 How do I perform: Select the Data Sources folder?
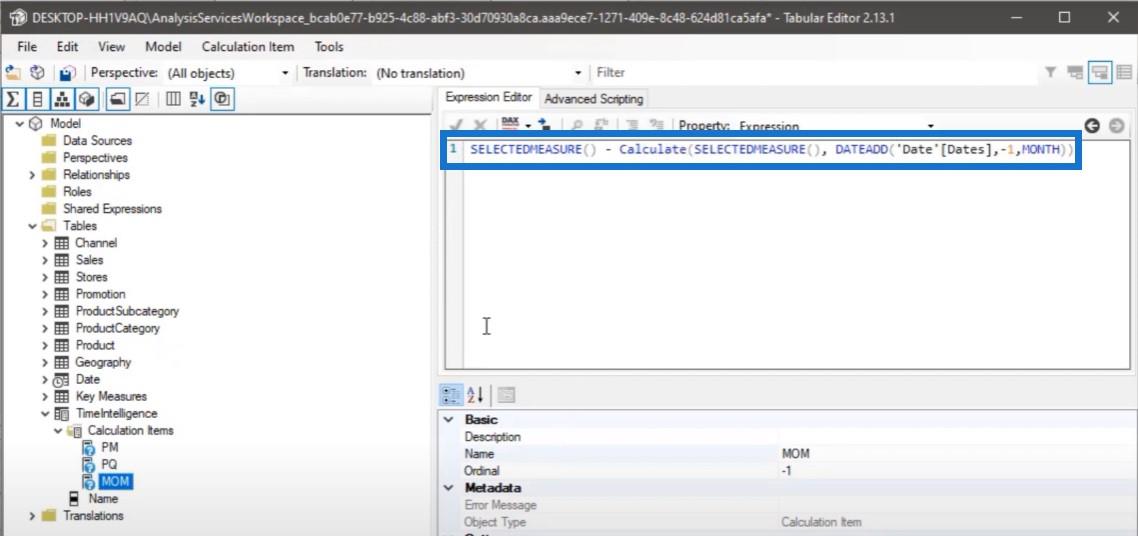[97, 141]
